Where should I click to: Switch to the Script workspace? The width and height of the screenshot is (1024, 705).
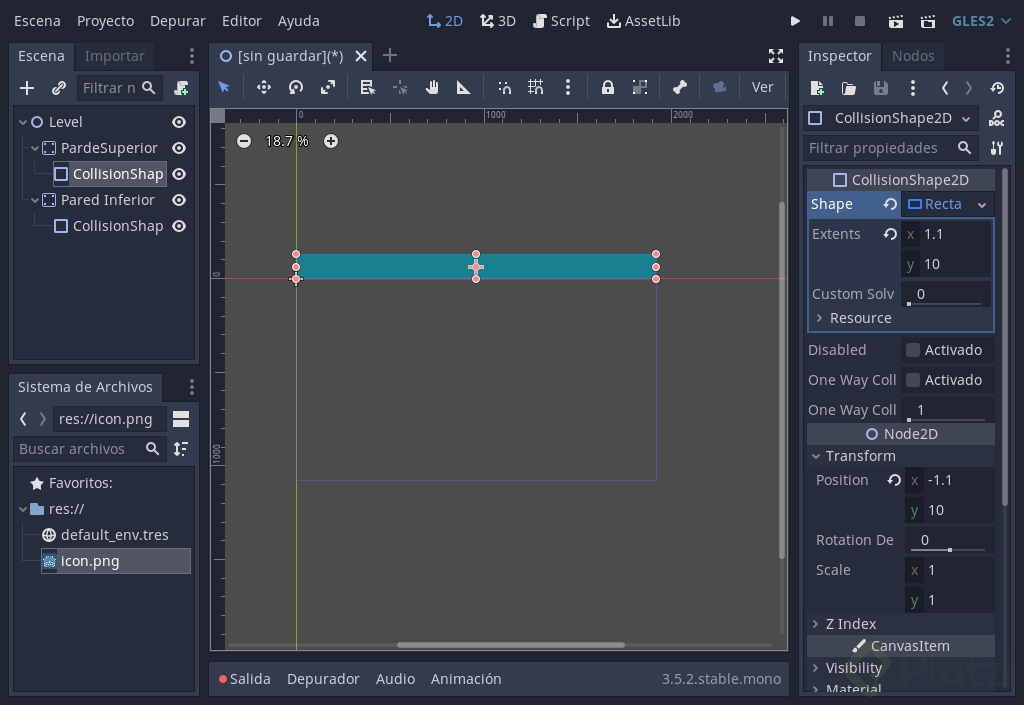click(x=561, y=21)
